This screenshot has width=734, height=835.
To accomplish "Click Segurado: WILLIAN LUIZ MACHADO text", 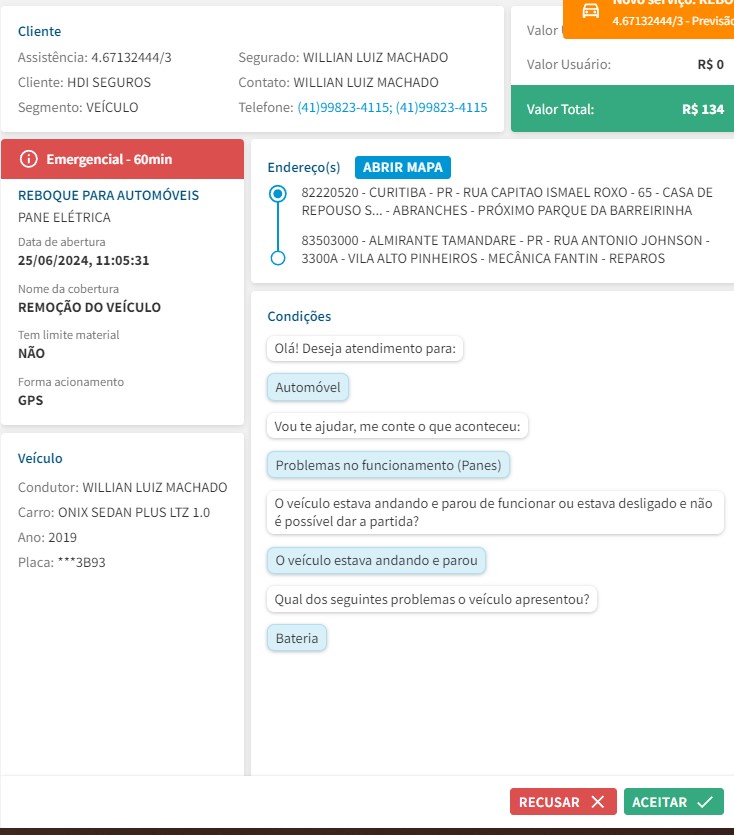I will click(343, 58).
